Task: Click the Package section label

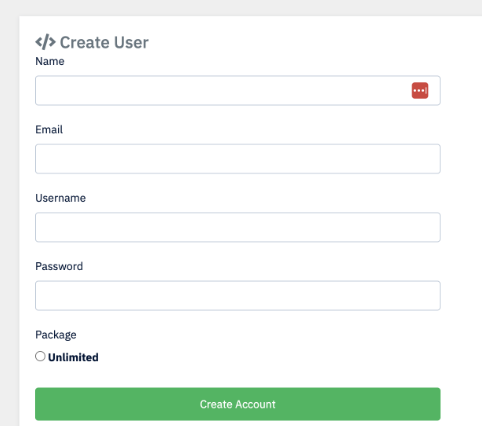Action: (56, 335)
